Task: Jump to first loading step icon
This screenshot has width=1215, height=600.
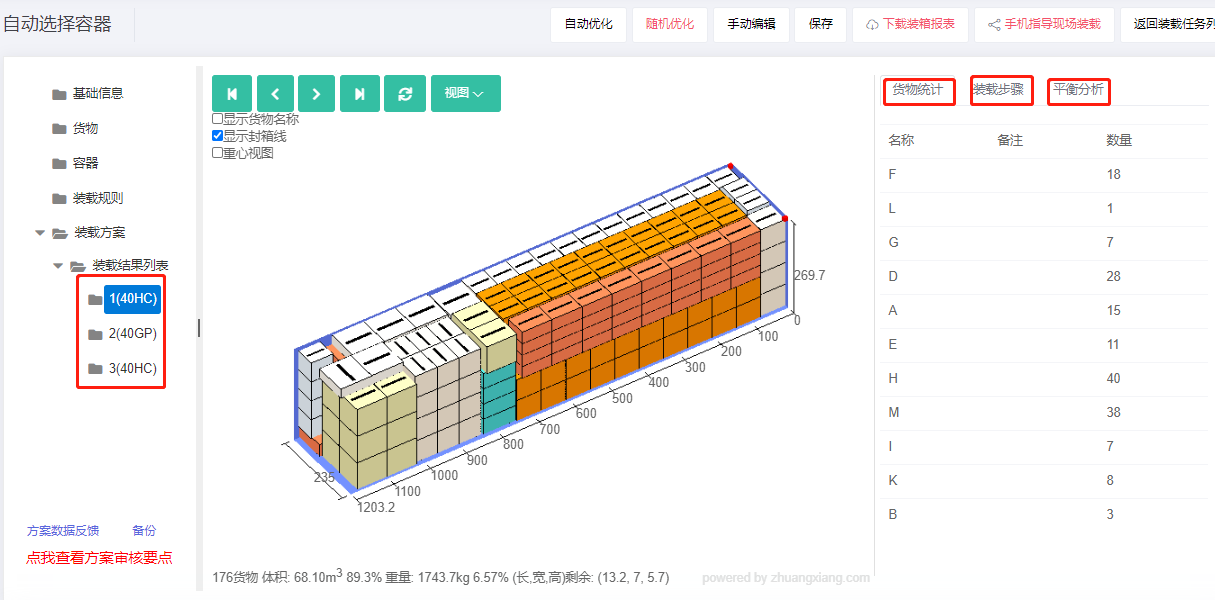Action: pyautogui.click(x=232, y=93)
